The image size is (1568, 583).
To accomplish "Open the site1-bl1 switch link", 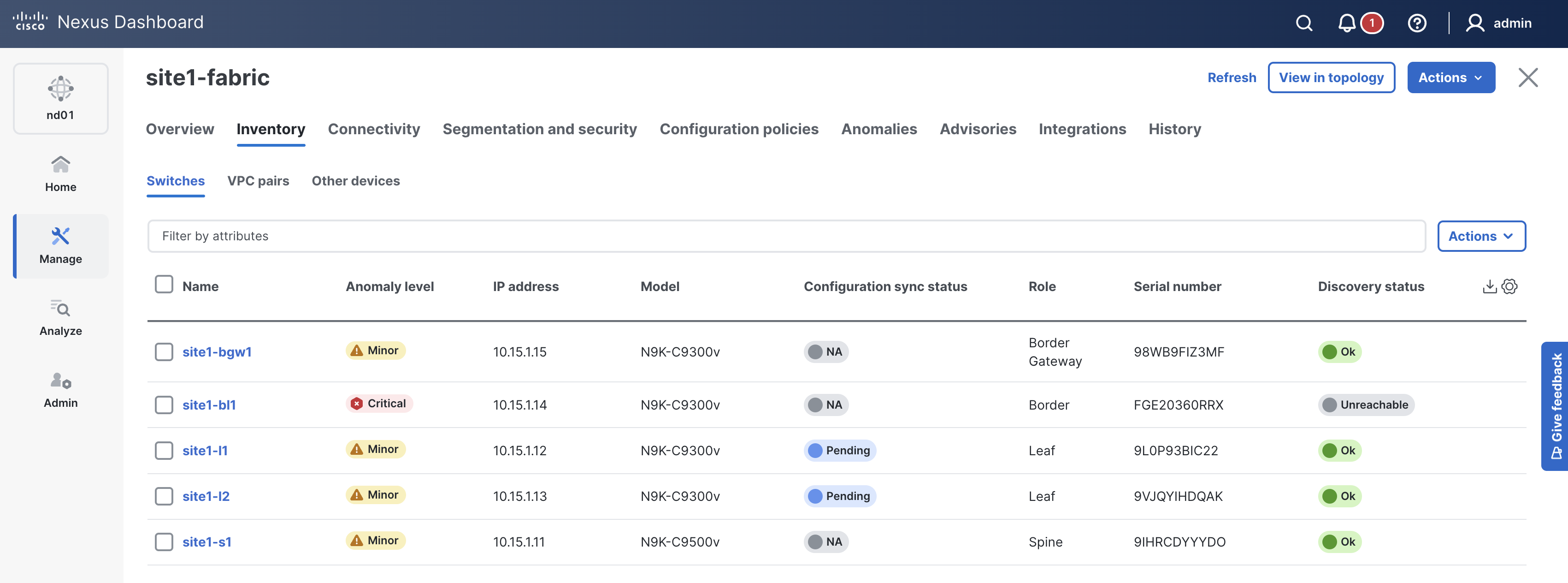I will tap(209, 405).
